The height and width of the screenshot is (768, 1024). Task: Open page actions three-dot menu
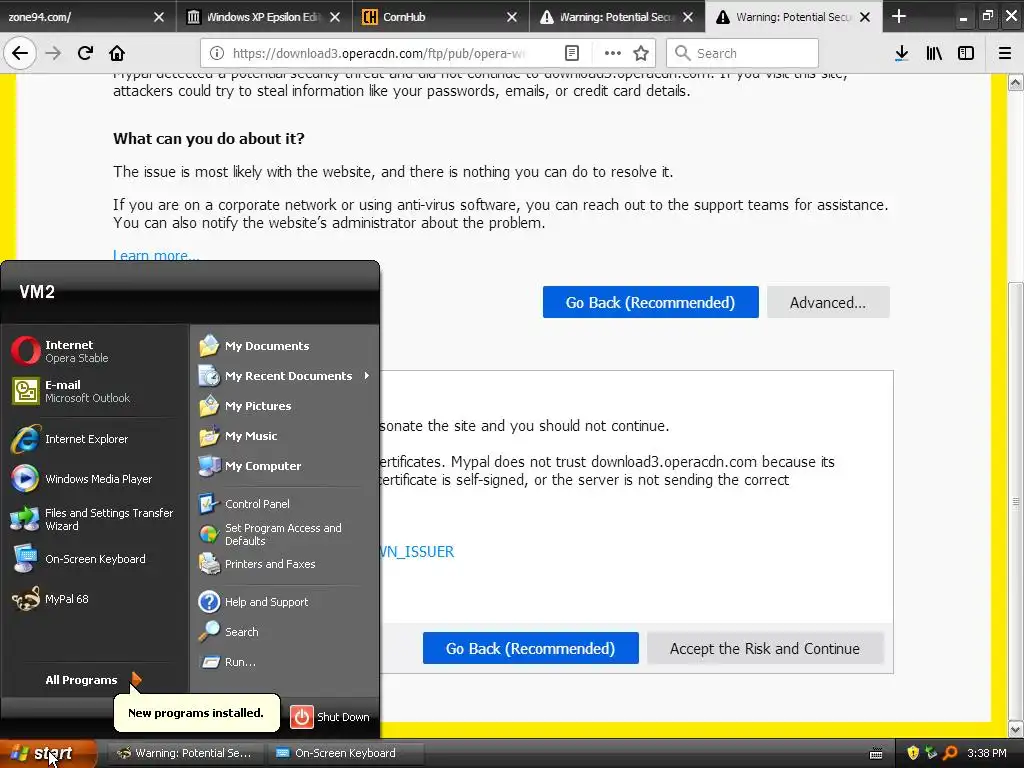[612, 53]
